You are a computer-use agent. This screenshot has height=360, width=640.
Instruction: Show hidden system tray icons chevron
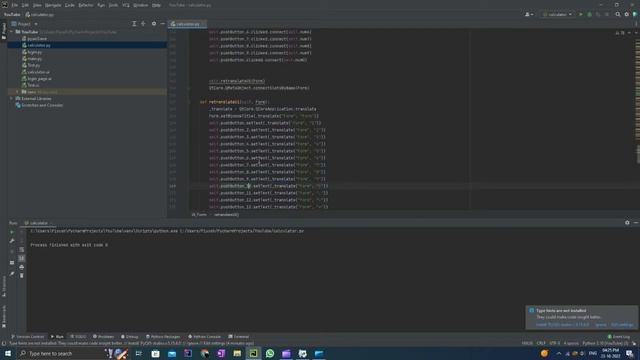pyautogui.click(x=559, y=353)
